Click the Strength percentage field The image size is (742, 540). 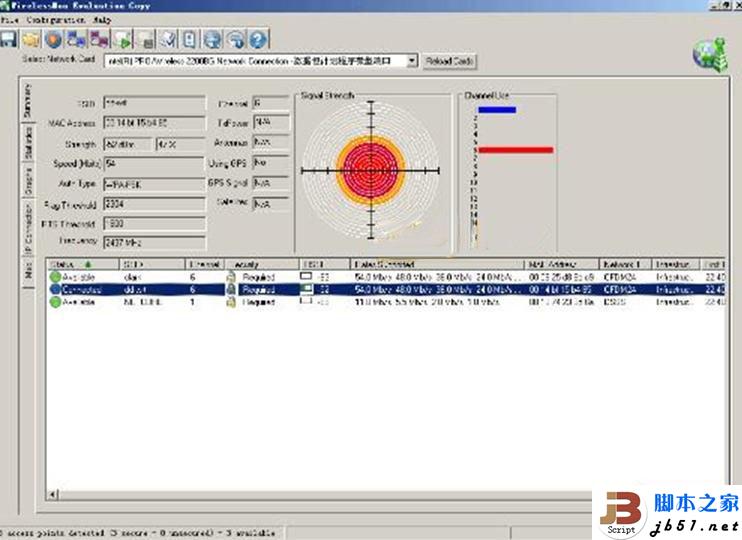[x=181, y=144]
